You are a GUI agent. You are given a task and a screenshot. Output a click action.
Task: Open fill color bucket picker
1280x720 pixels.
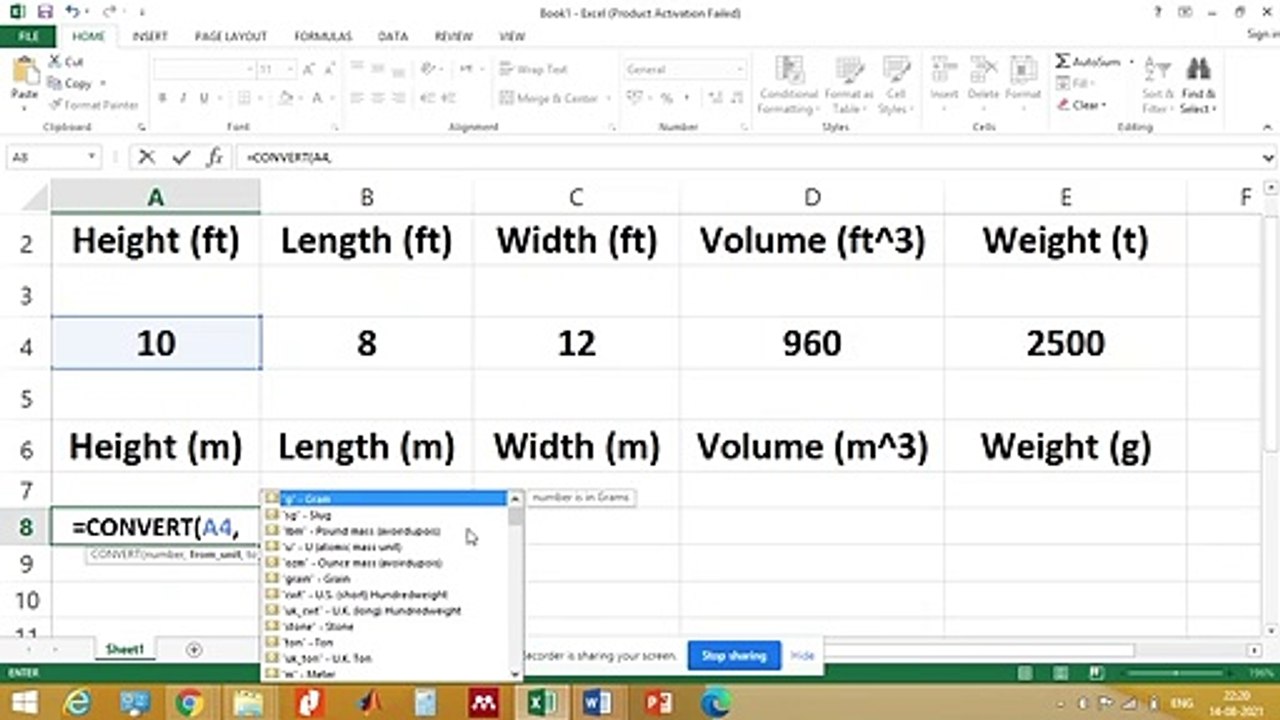(x=285, y=98)
